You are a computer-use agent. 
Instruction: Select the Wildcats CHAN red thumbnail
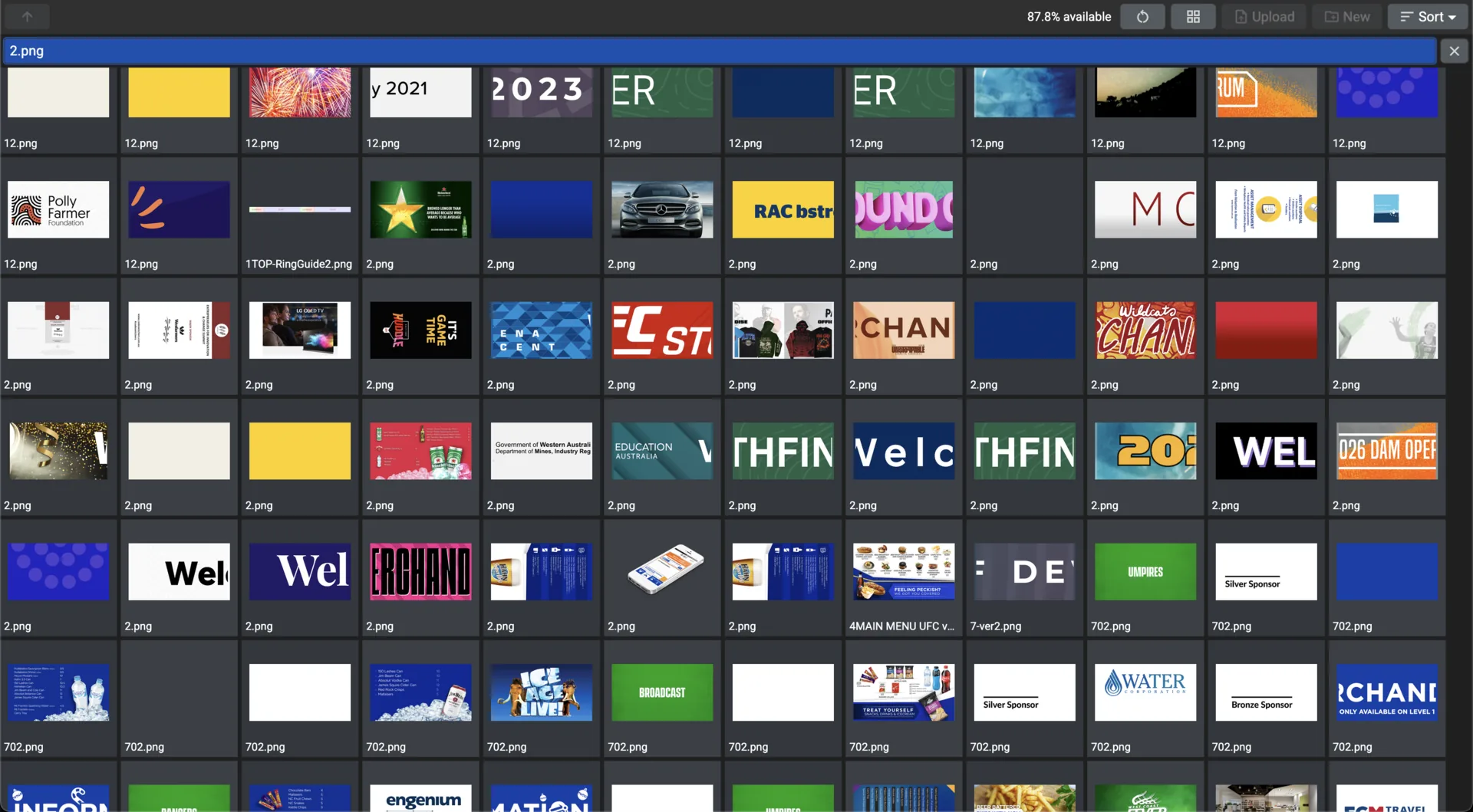1145,330
